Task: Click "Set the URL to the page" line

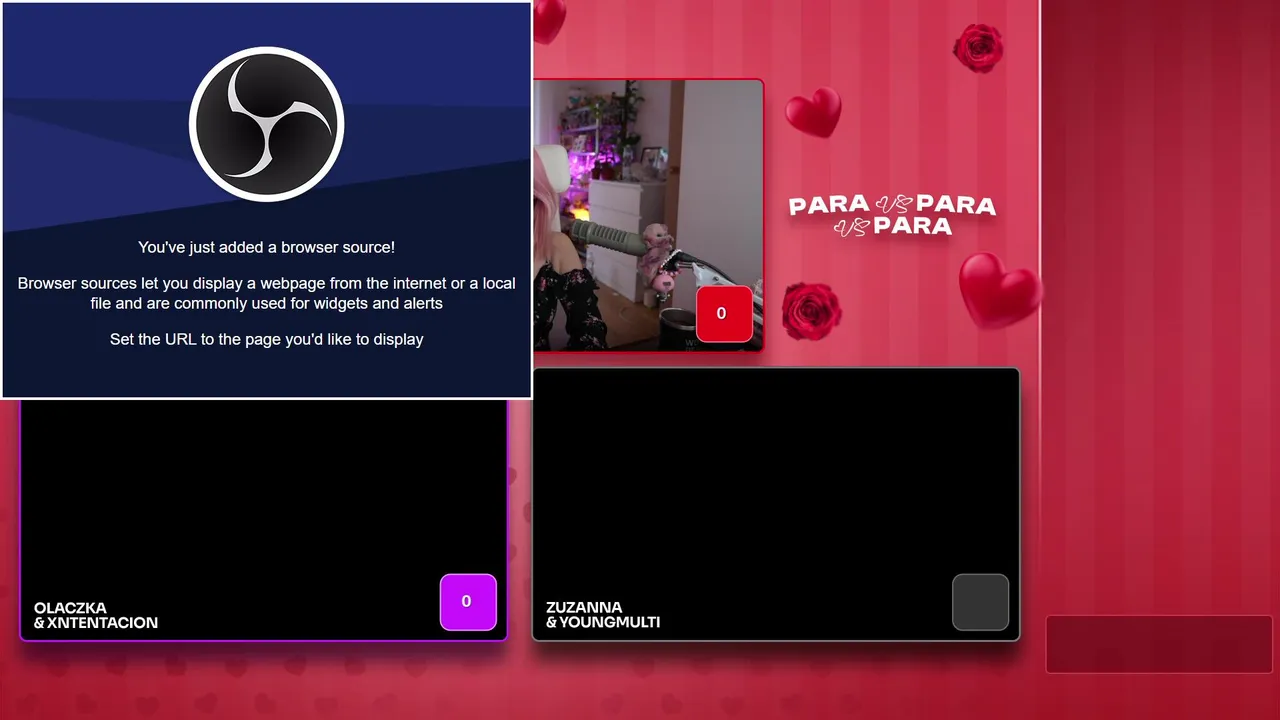Action: [266, 339]
